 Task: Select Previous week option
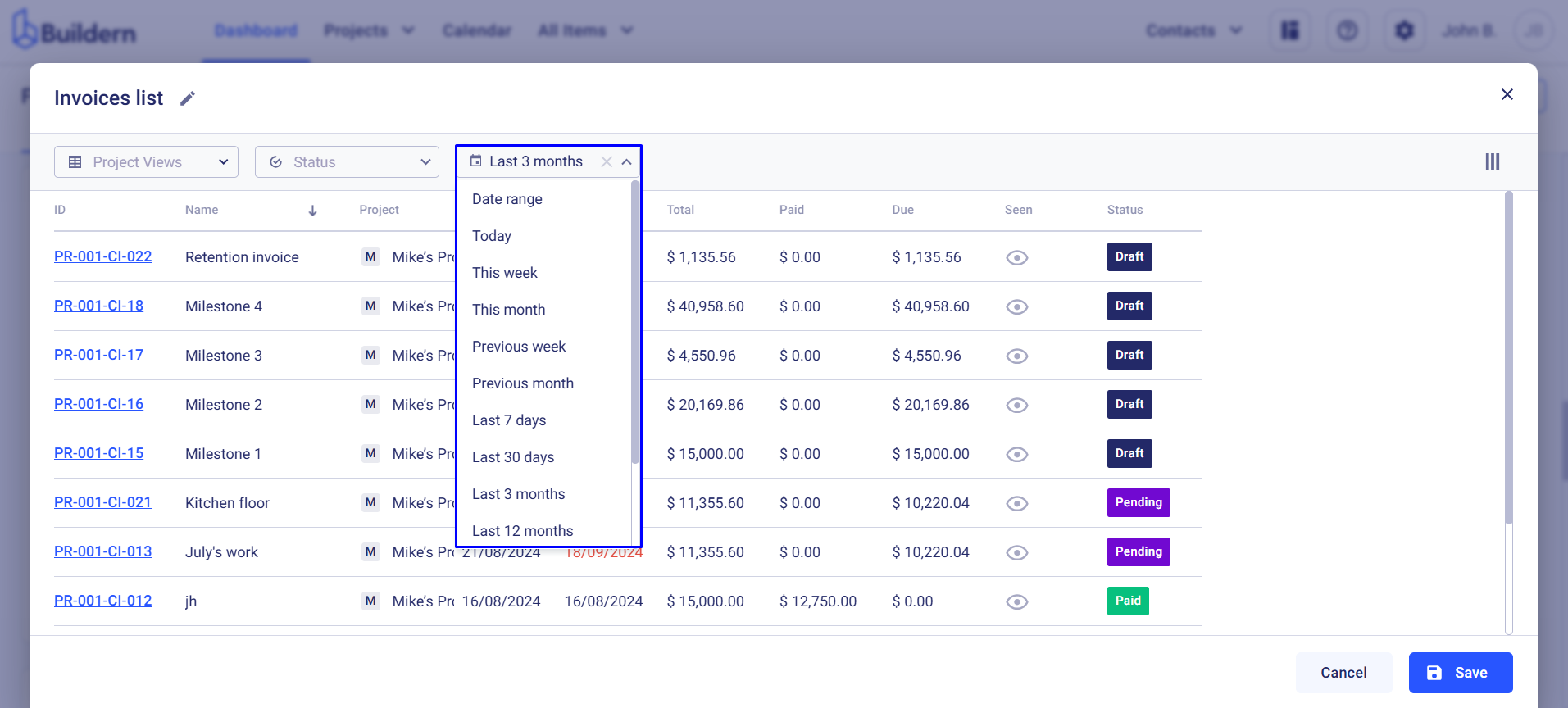[519, 347]
